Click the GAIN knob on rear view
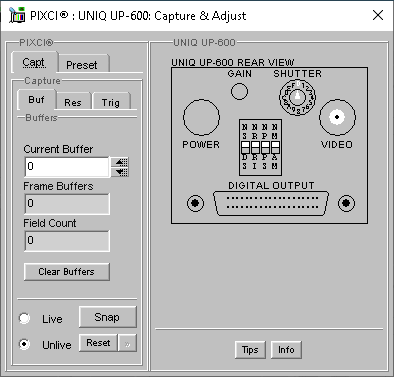The height and width of the screenshot is (377, 394). click(239, 91)
